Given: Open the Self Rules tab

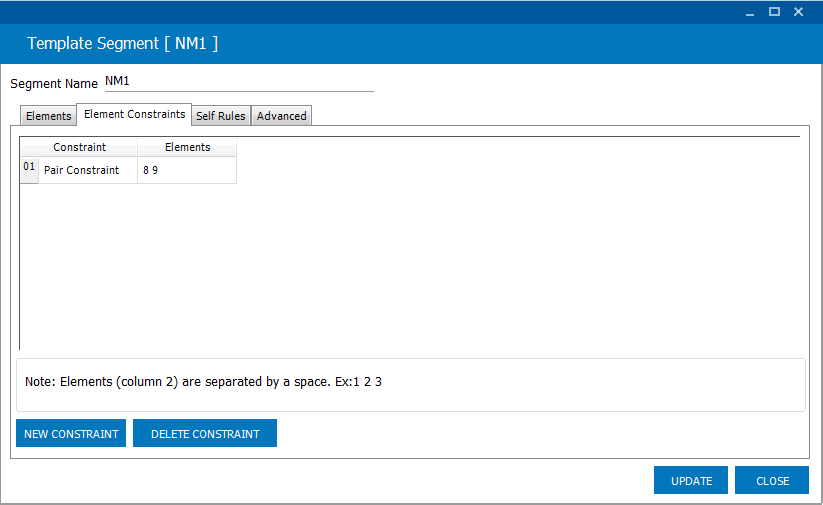Looking at the screenshot, I should [220, 116].
